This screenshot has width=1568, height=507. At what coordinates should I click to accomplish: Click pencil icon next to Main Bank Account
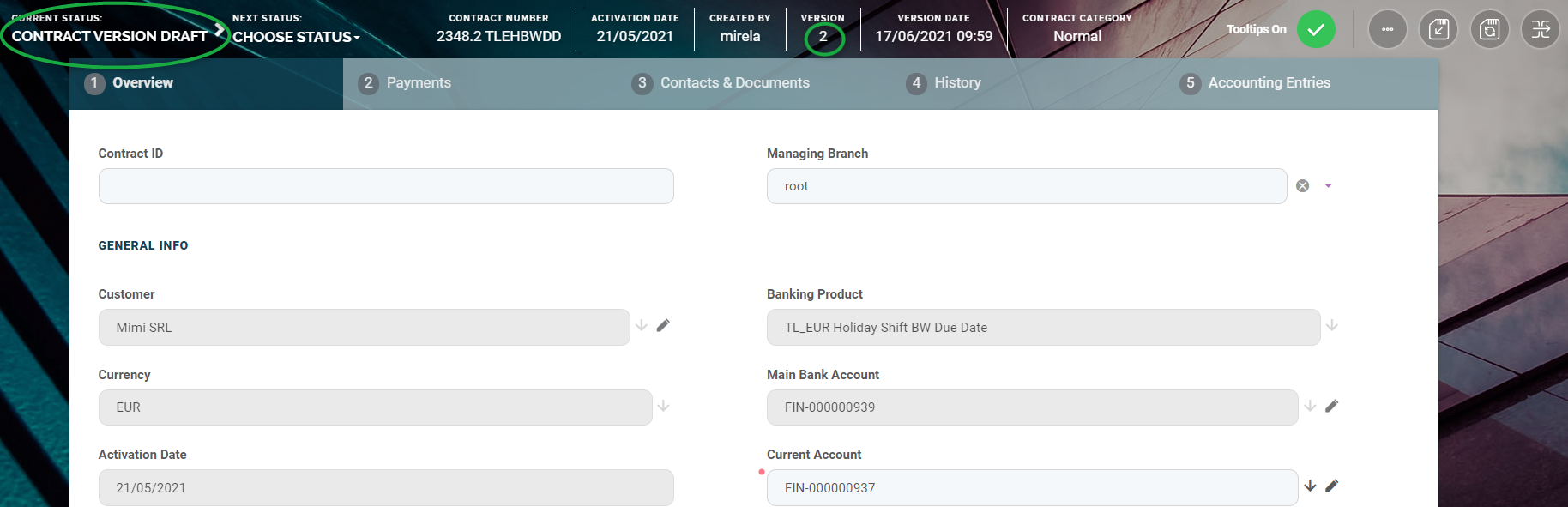click(1331, 407)
